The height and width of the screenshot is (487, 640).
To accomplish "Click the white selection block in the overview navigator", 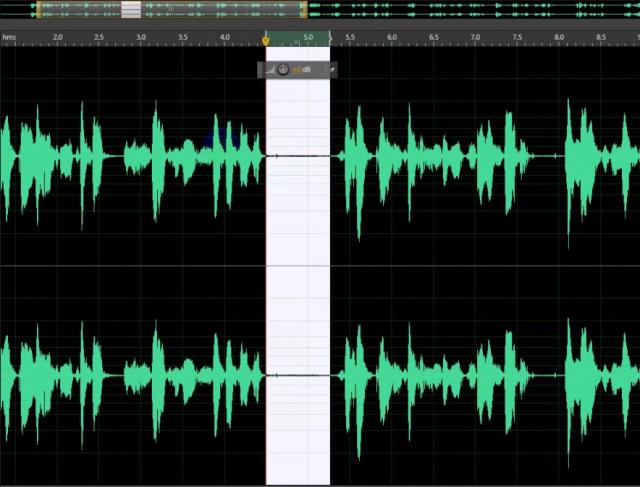I will (x=131, y=10).
